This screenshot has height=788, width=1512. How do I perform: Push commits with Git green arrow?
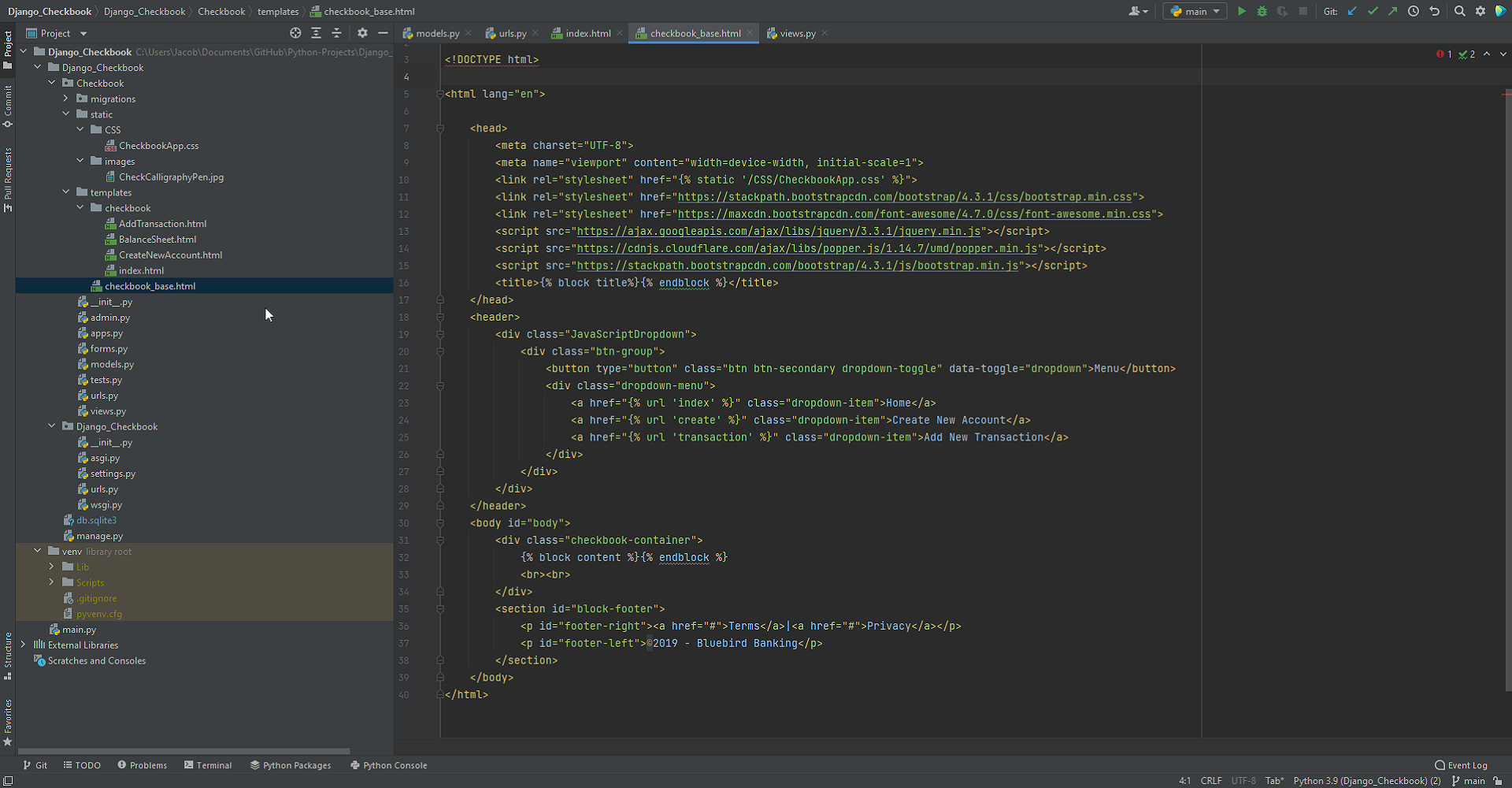(1392, 11)
